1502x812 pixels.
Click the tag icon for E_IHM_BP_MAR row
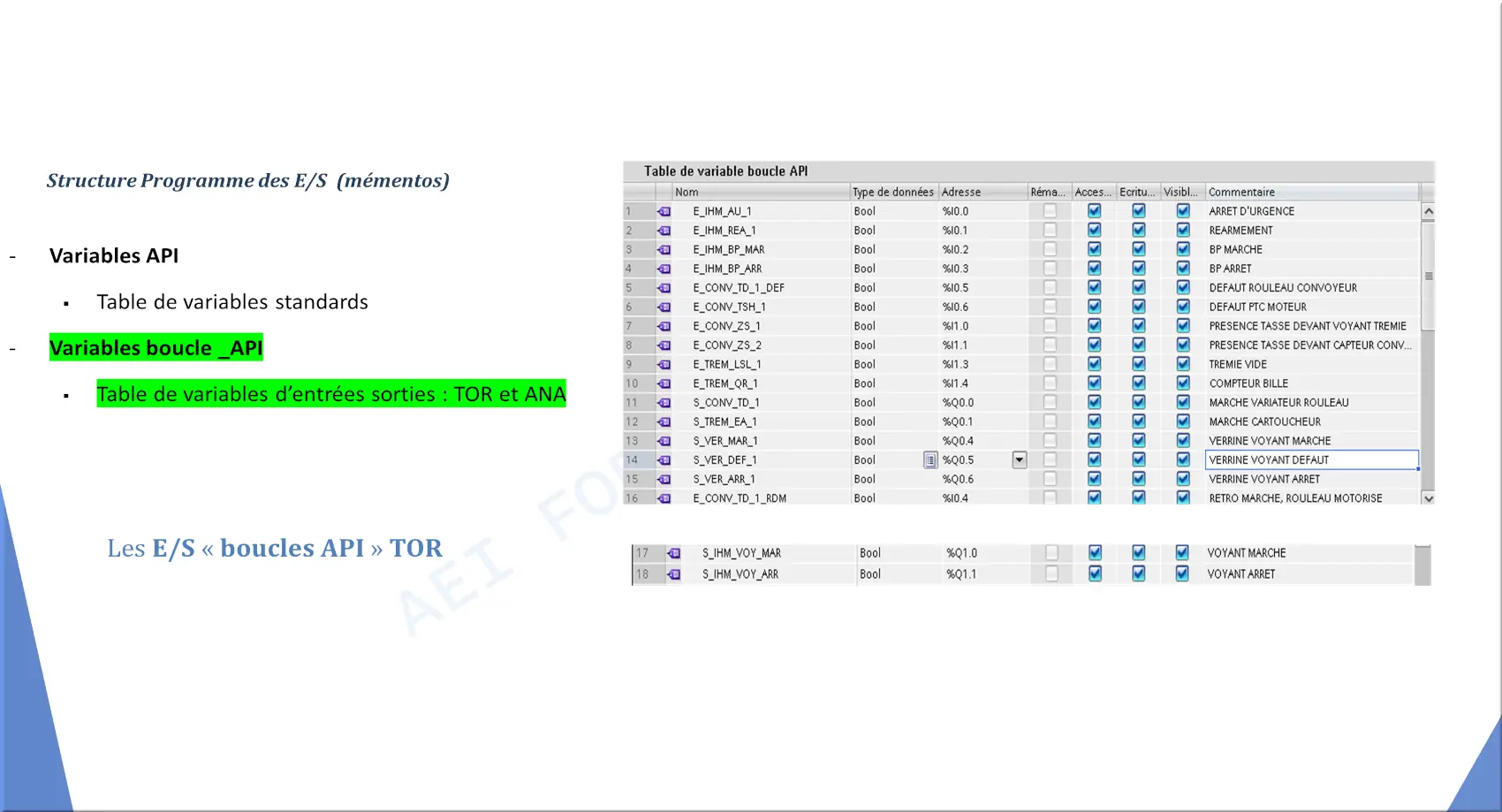[664, 250]
